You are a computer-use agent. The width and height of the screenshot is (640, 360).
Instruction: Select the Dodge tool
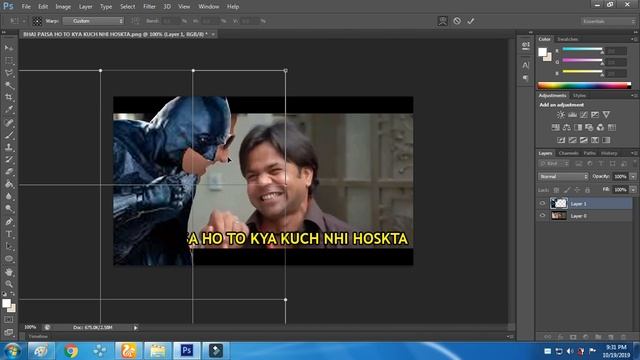click(x=9, y=209)
